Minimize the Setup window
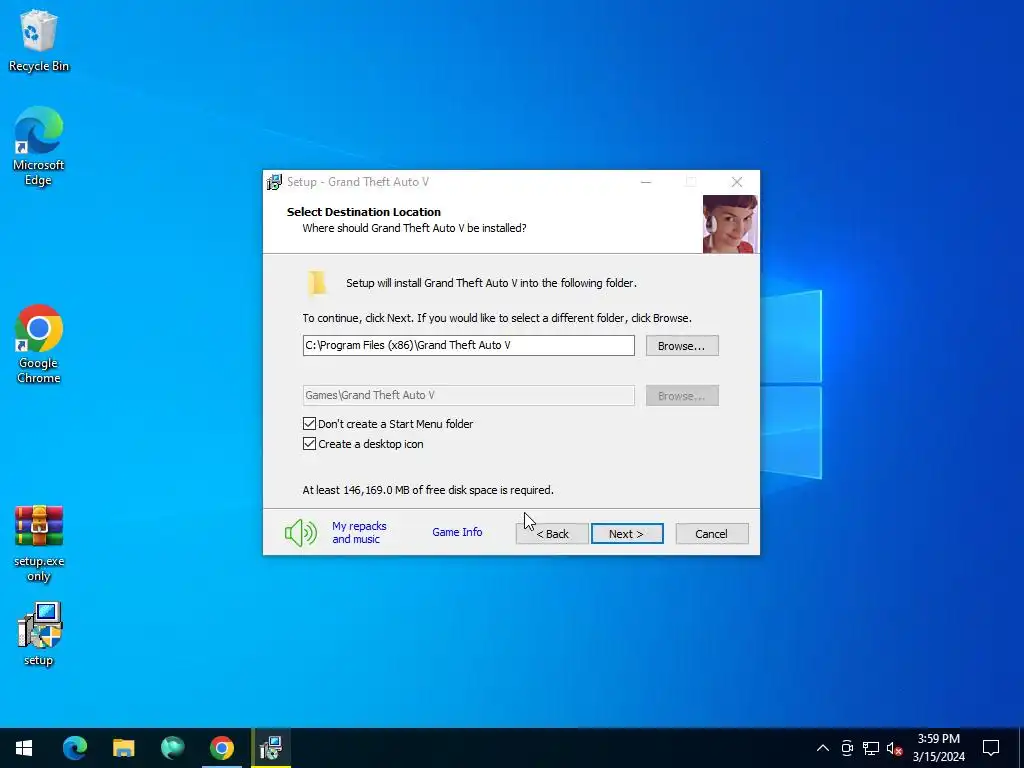The height and width of the screenshot is (768, 1024). [x=646, y=182]
